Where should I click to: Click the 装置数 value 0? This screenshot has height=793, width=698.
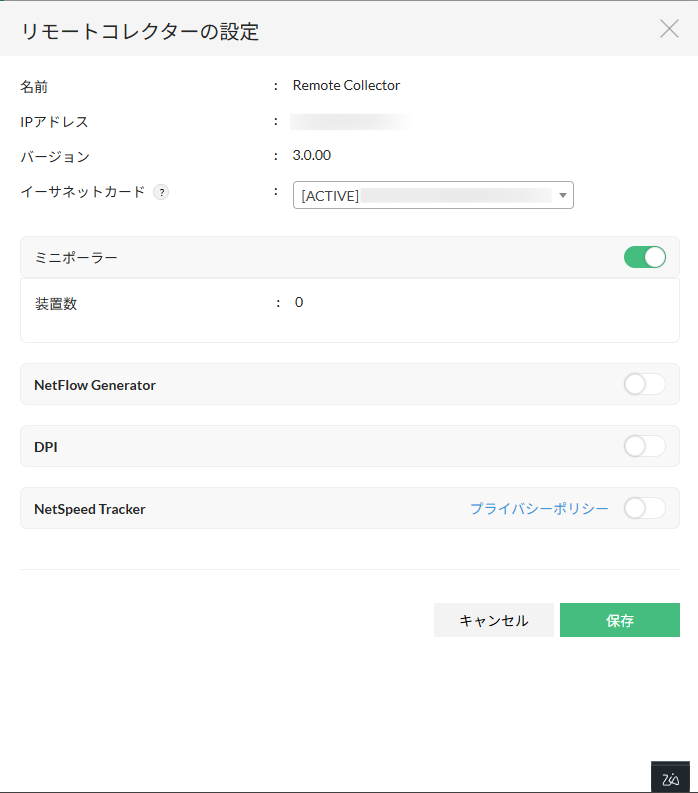point(299,302)
